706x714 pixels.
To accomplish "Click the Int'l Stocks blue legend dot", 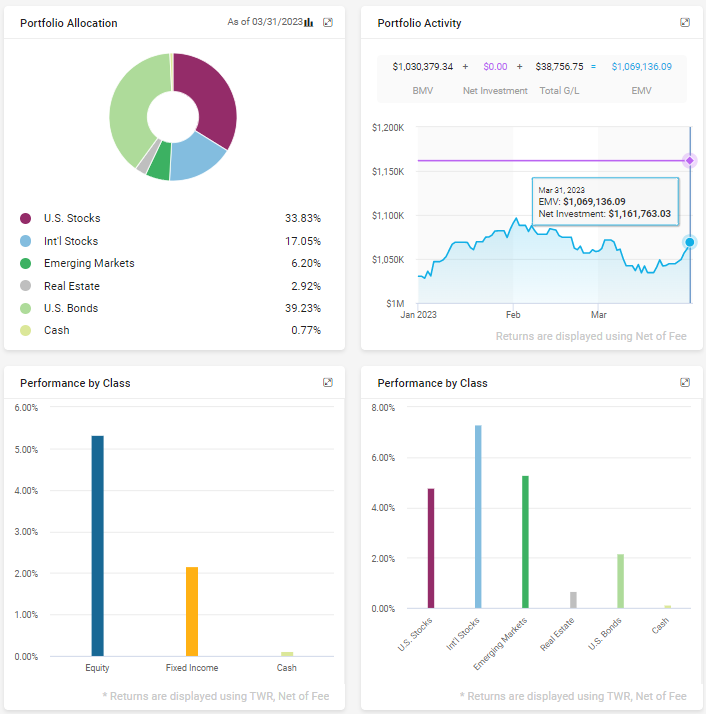I will pyautogui.click(x=26, y=241).
